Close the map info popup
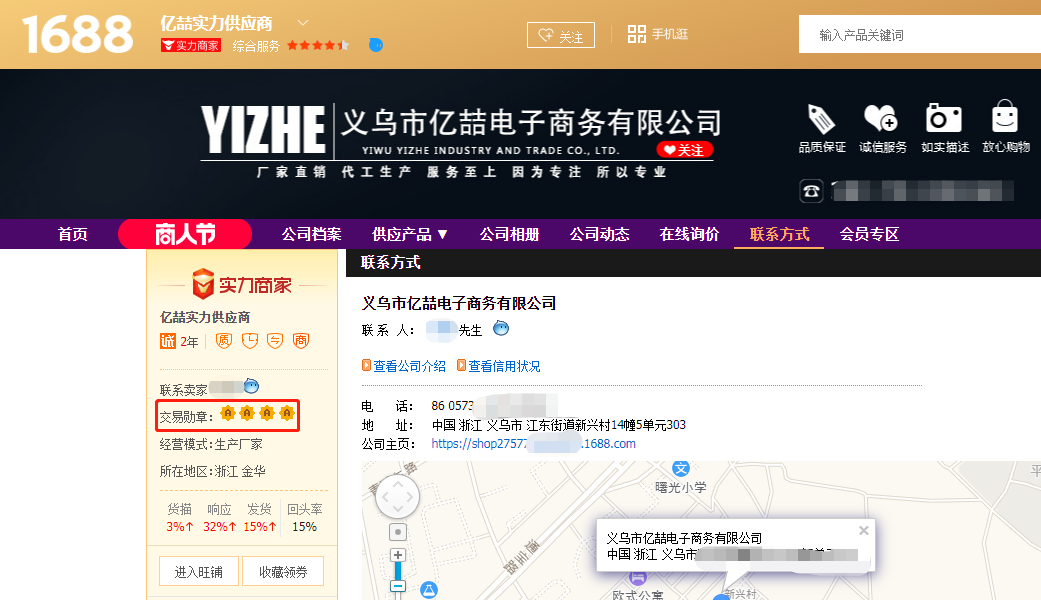This screenshot has width=1041, height=600. [864, 530]
